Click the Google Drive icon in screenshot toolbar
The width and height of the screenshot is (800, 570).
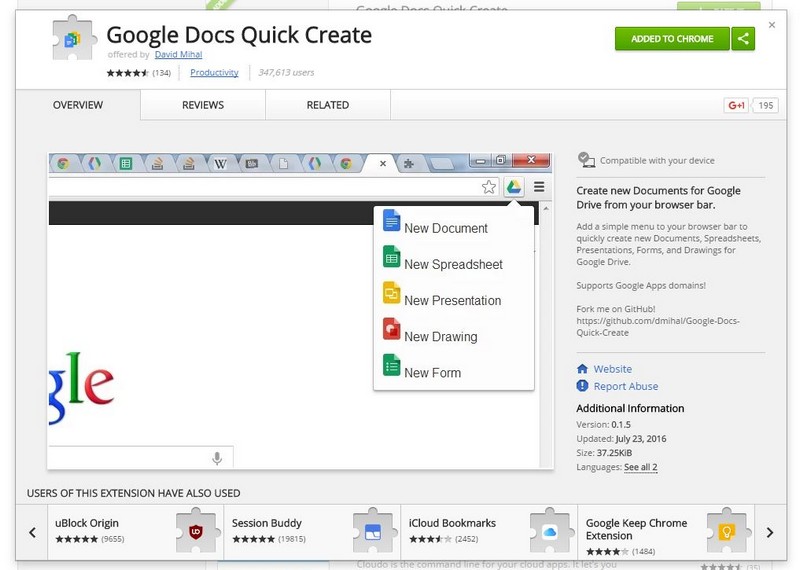[x=514, y=187]
